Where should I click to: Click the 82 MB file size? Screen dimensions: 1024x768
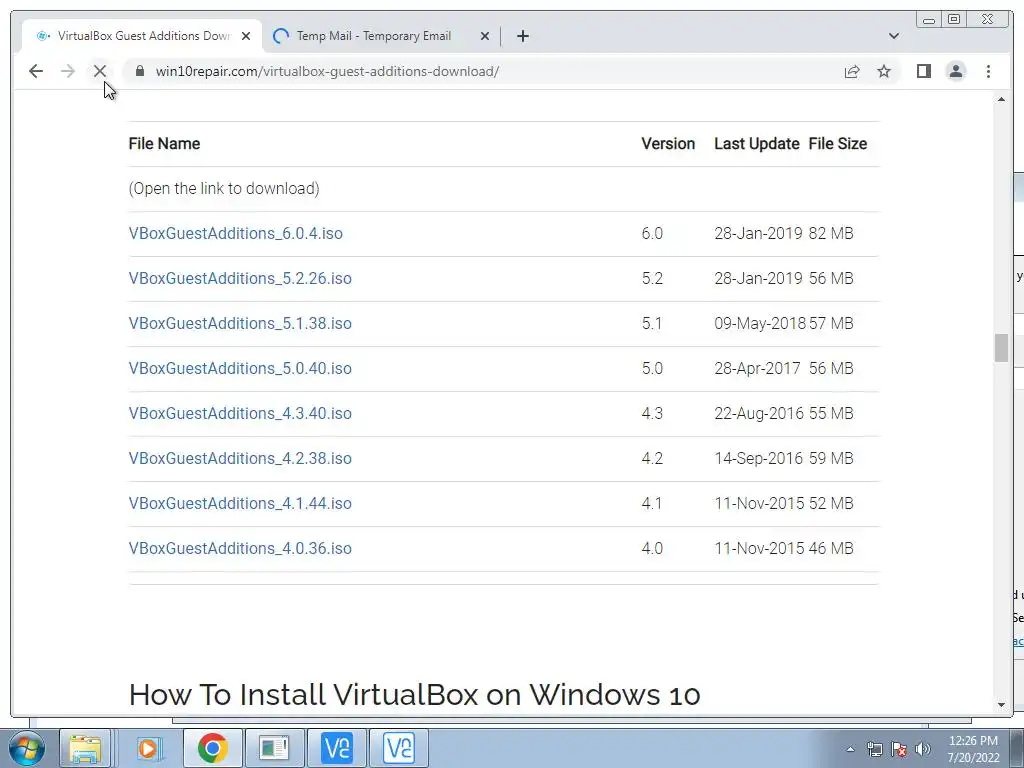831,233
